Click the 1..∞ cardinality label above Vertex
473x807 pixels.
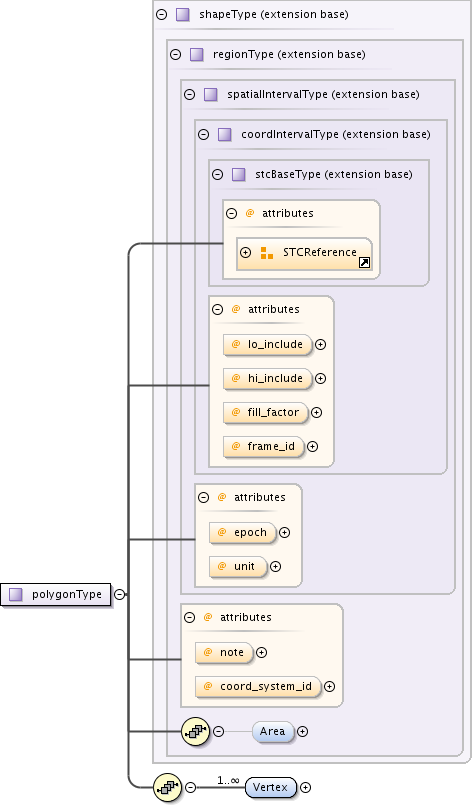pyautogui.click(x=228, y=780)
